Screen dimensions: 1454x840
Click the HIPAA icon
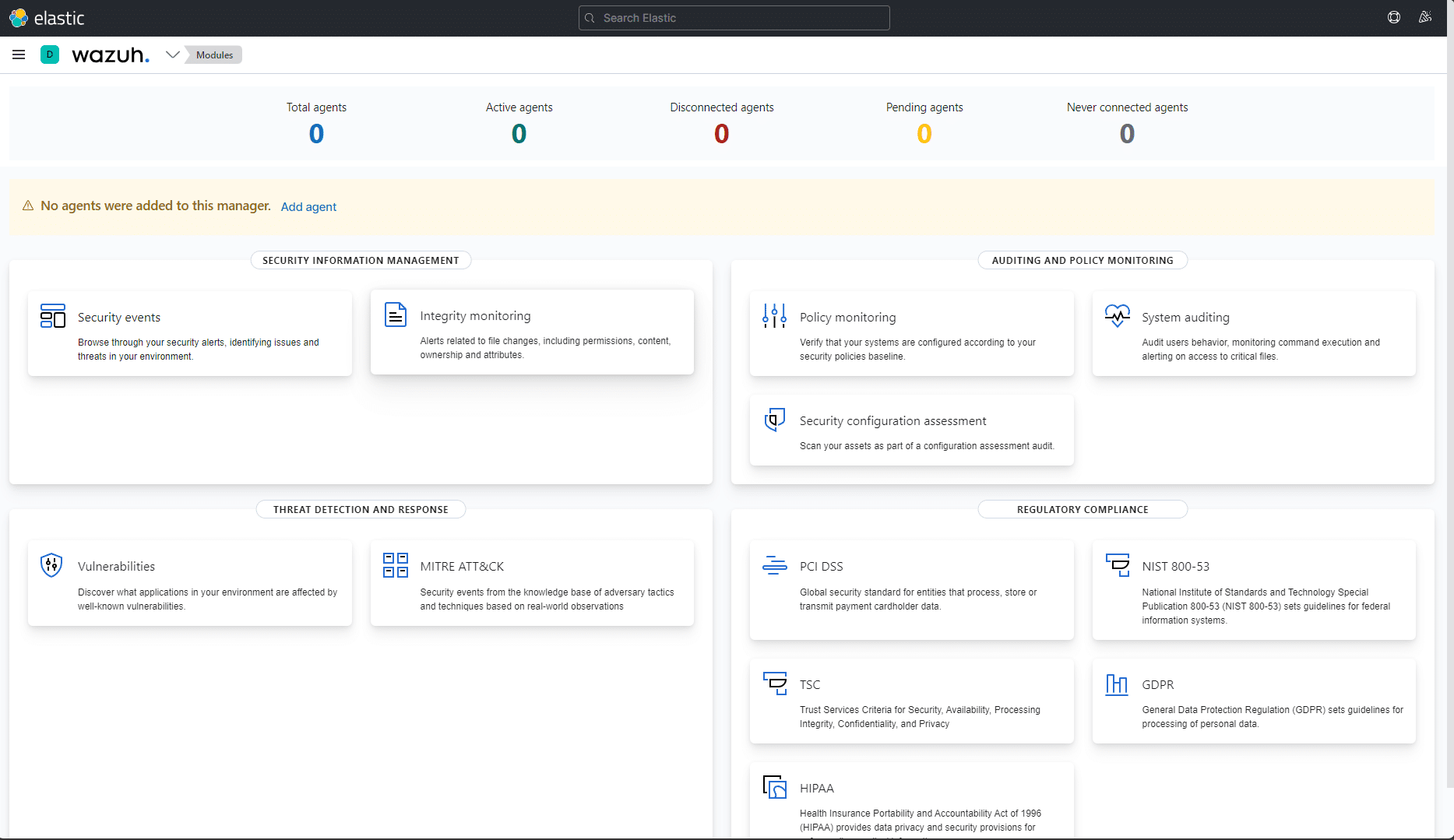coord(775,787)
